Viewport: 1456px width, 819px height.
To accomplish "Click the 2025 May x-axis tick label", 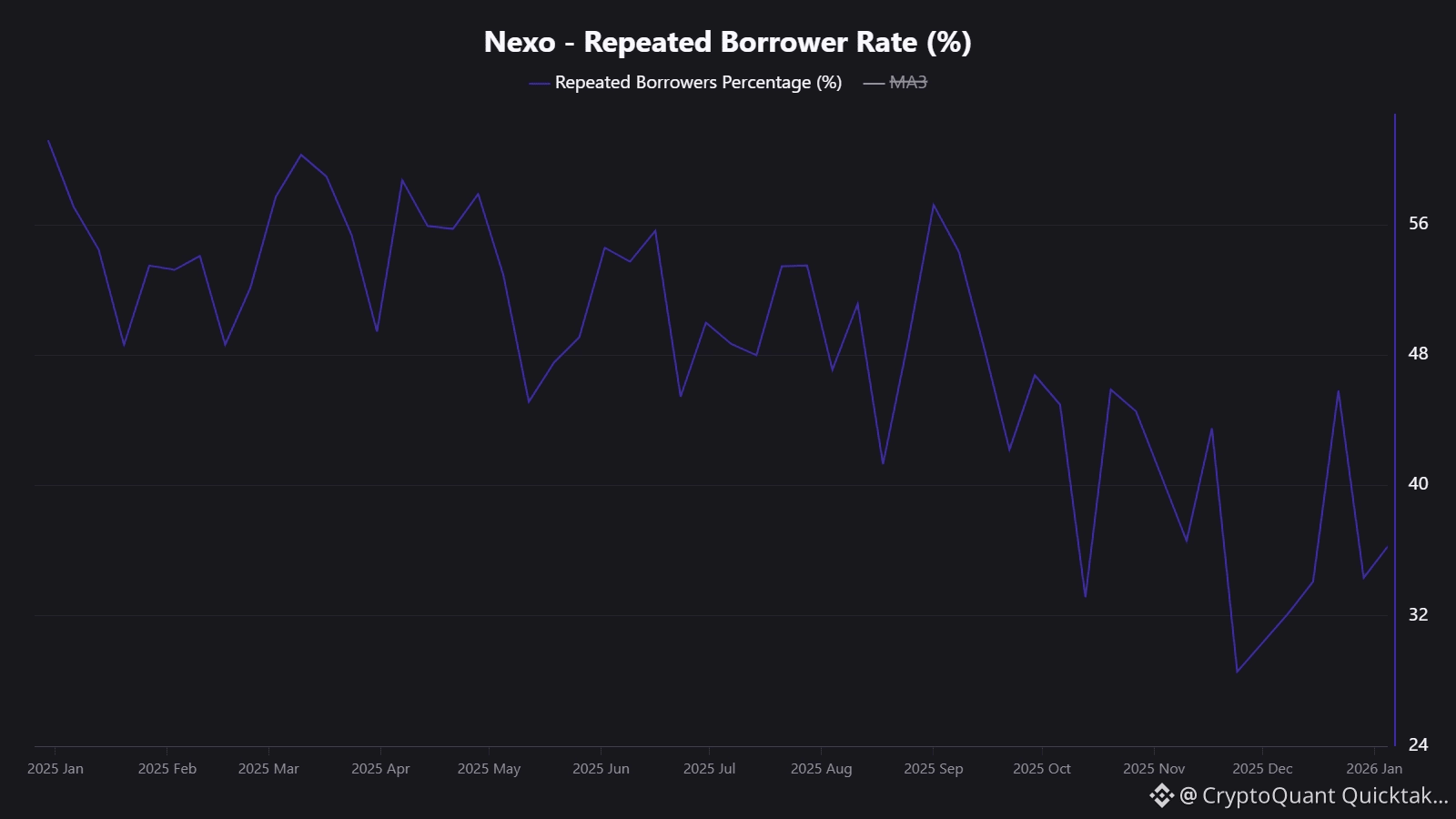I will [489, 769].
